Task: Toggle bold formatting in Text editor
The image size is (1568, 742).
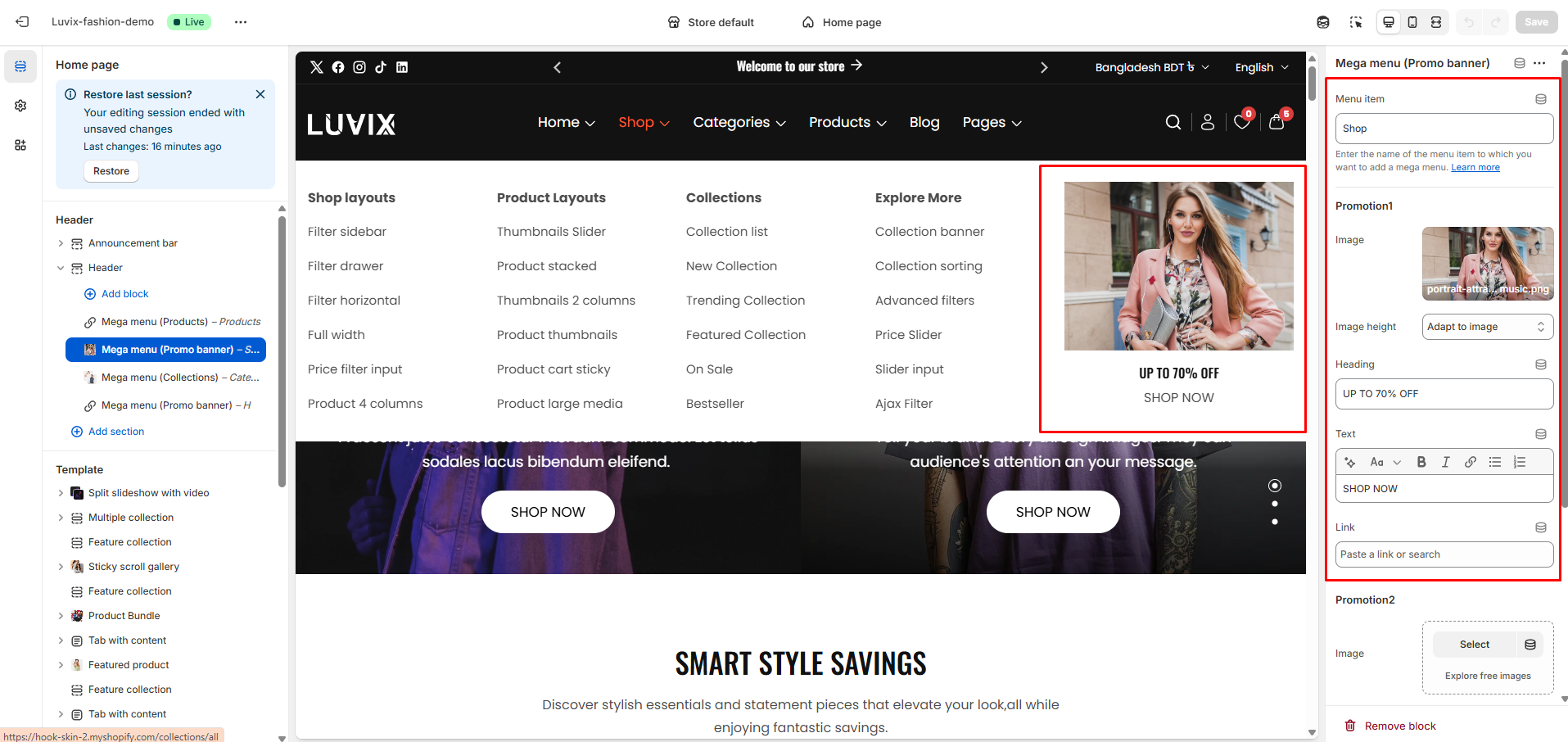Action: click(1421, 462)
